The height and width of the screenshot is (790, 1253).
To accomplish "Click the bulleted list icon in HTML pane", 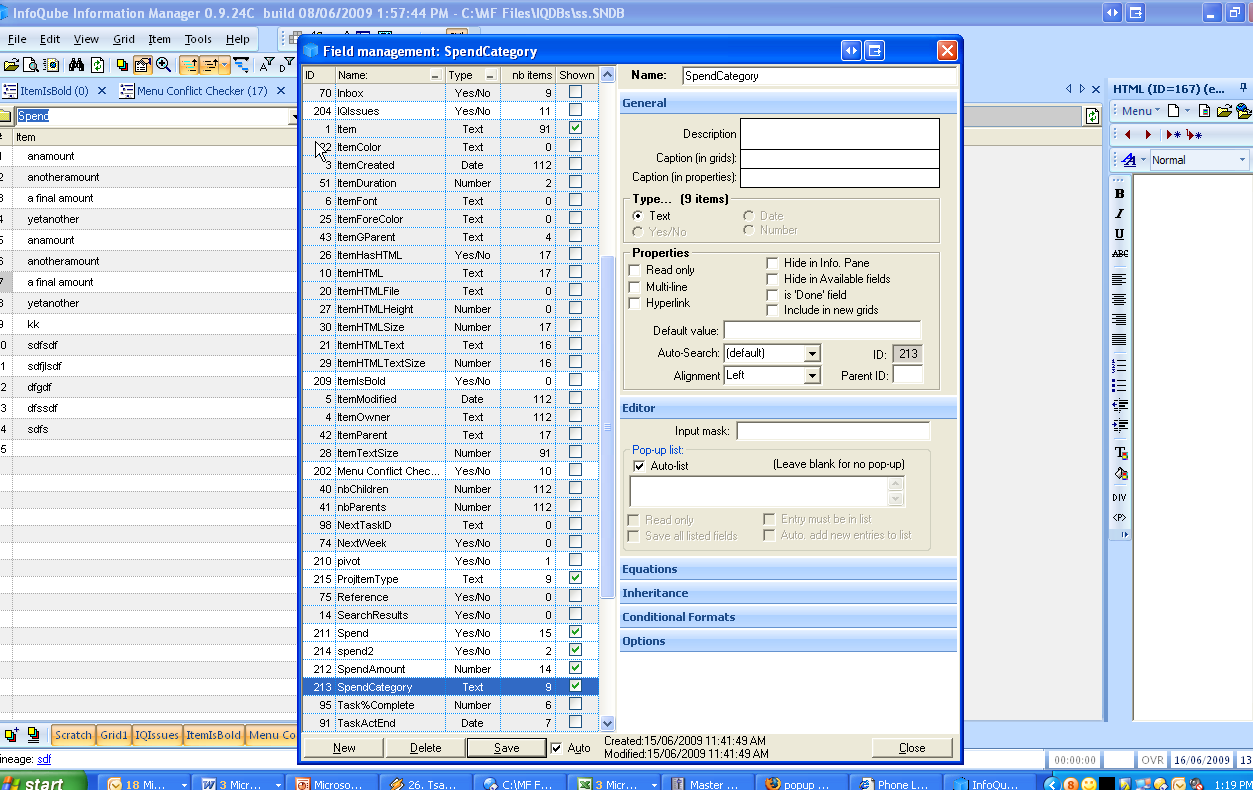I will point(1119,385).
